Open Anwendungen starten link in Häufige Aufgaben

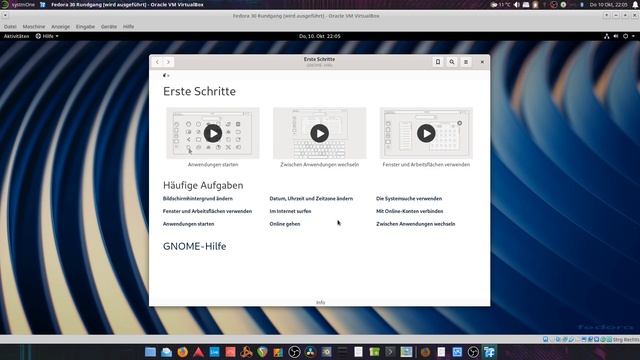point(189,224)
